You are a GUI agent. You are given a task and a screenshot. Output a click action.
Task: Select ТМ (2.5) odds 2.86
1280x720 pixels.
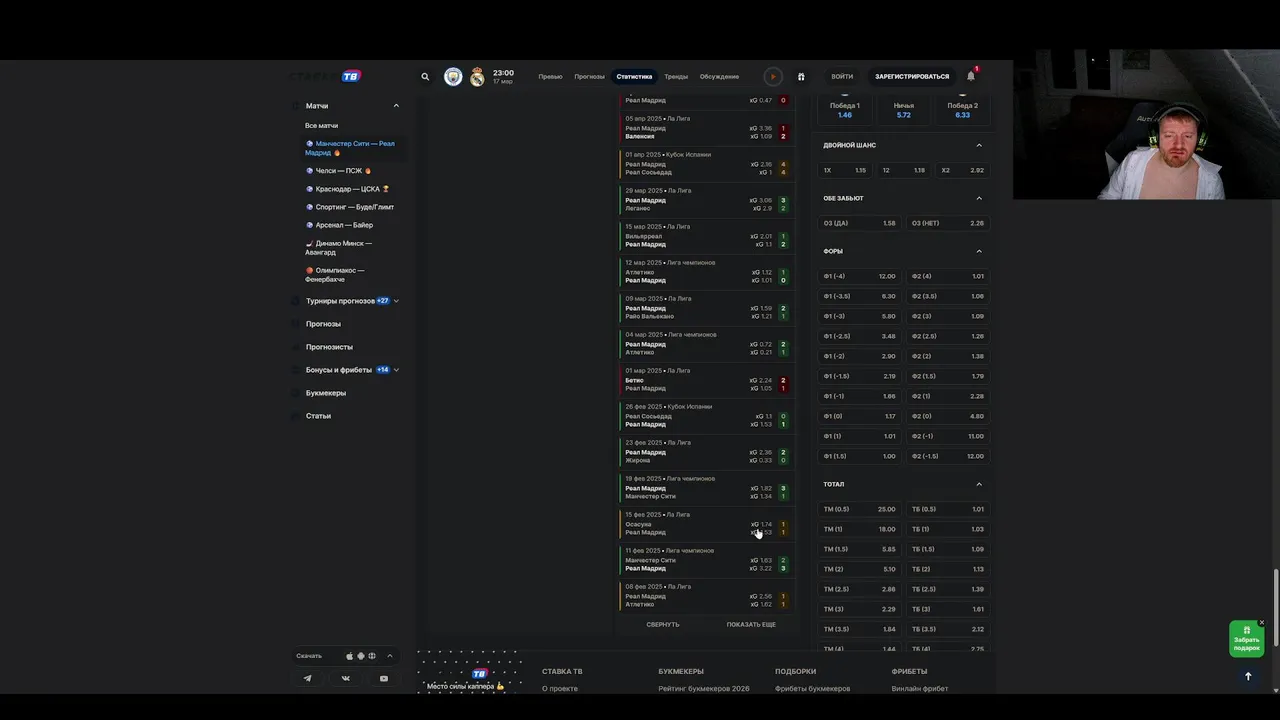[x=860, y=589]
